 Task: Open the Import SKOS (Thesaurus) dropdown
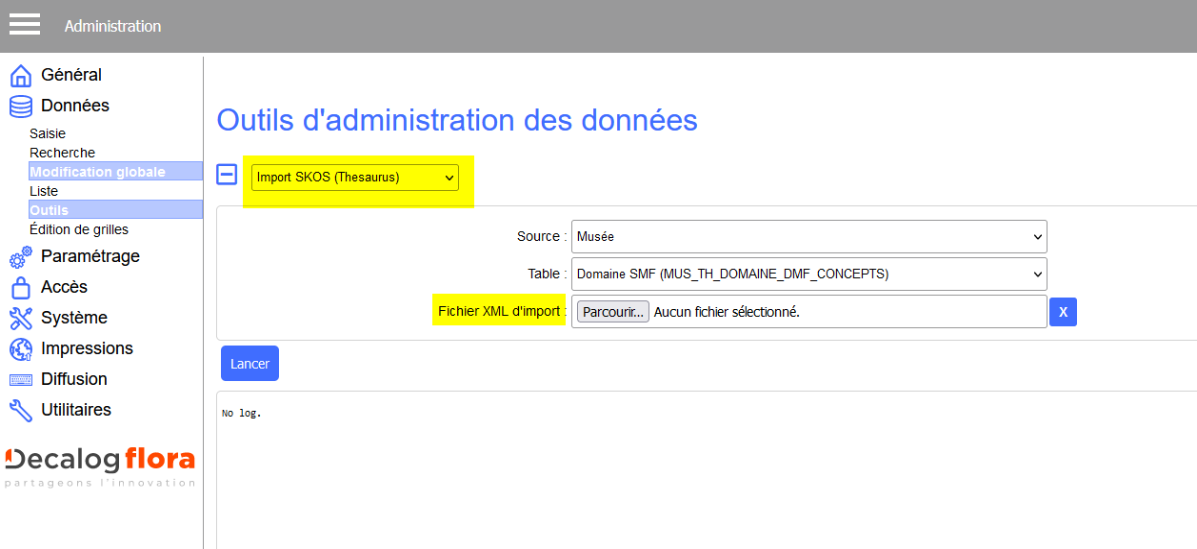point(355,178)
